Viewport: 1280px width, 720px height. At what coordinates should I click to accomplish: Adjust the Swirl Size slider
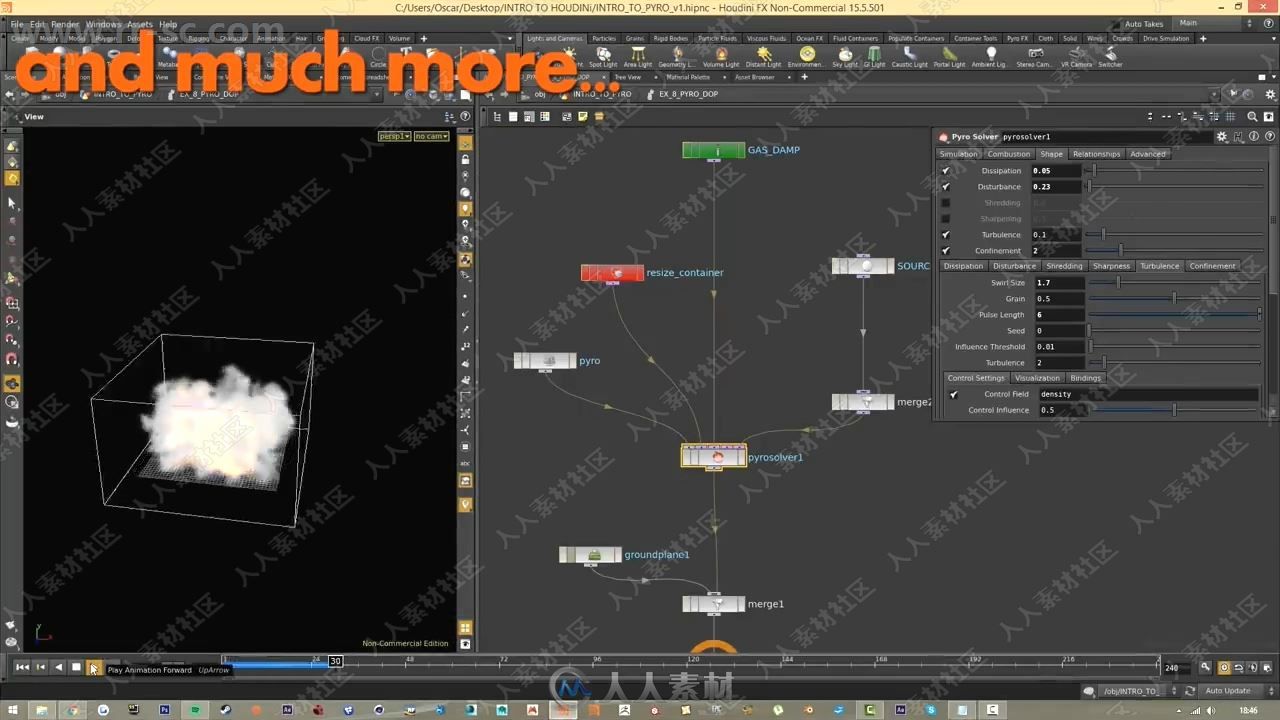click(x=1174, y=283)
